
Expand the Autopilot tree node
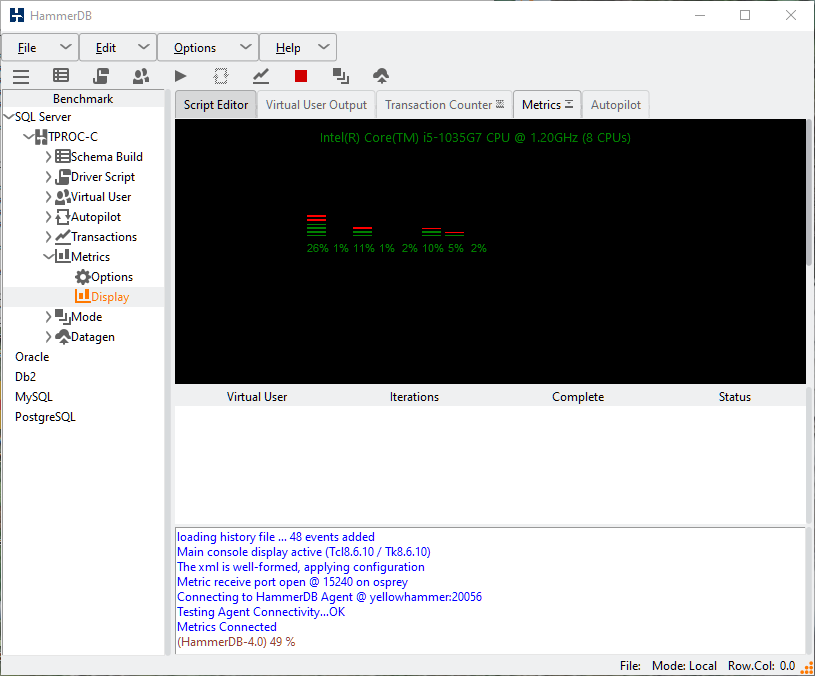tap(48, 217)
